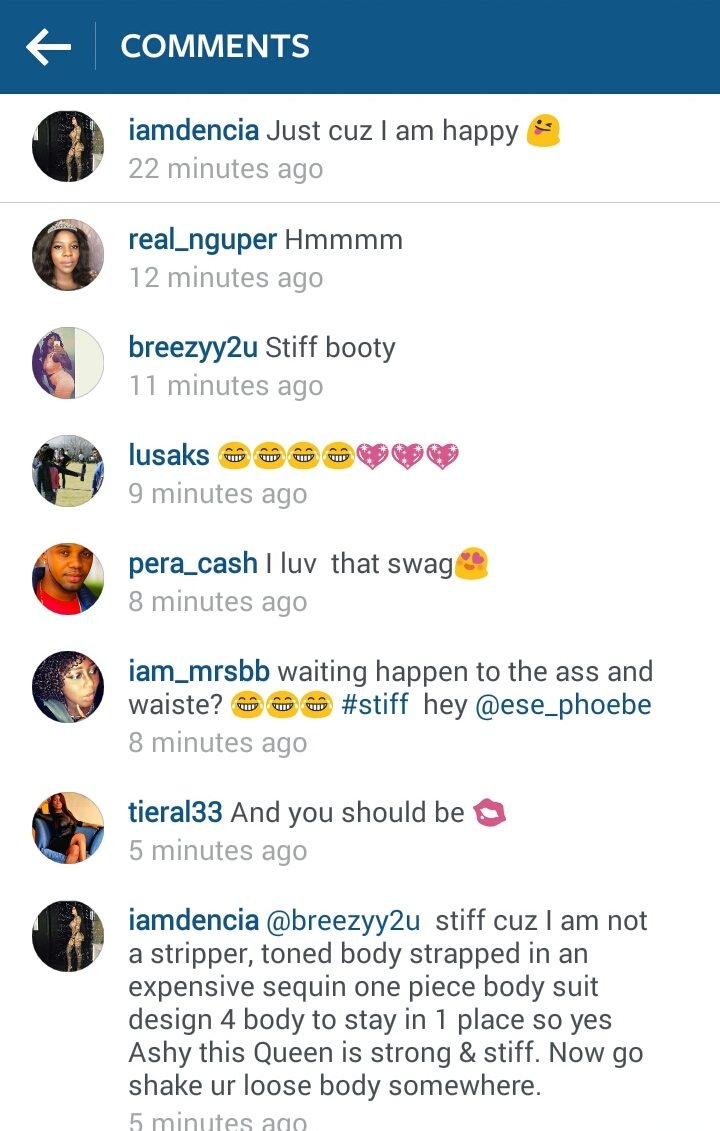Open the iam_mrsbb username link

[x=199, y=672]
